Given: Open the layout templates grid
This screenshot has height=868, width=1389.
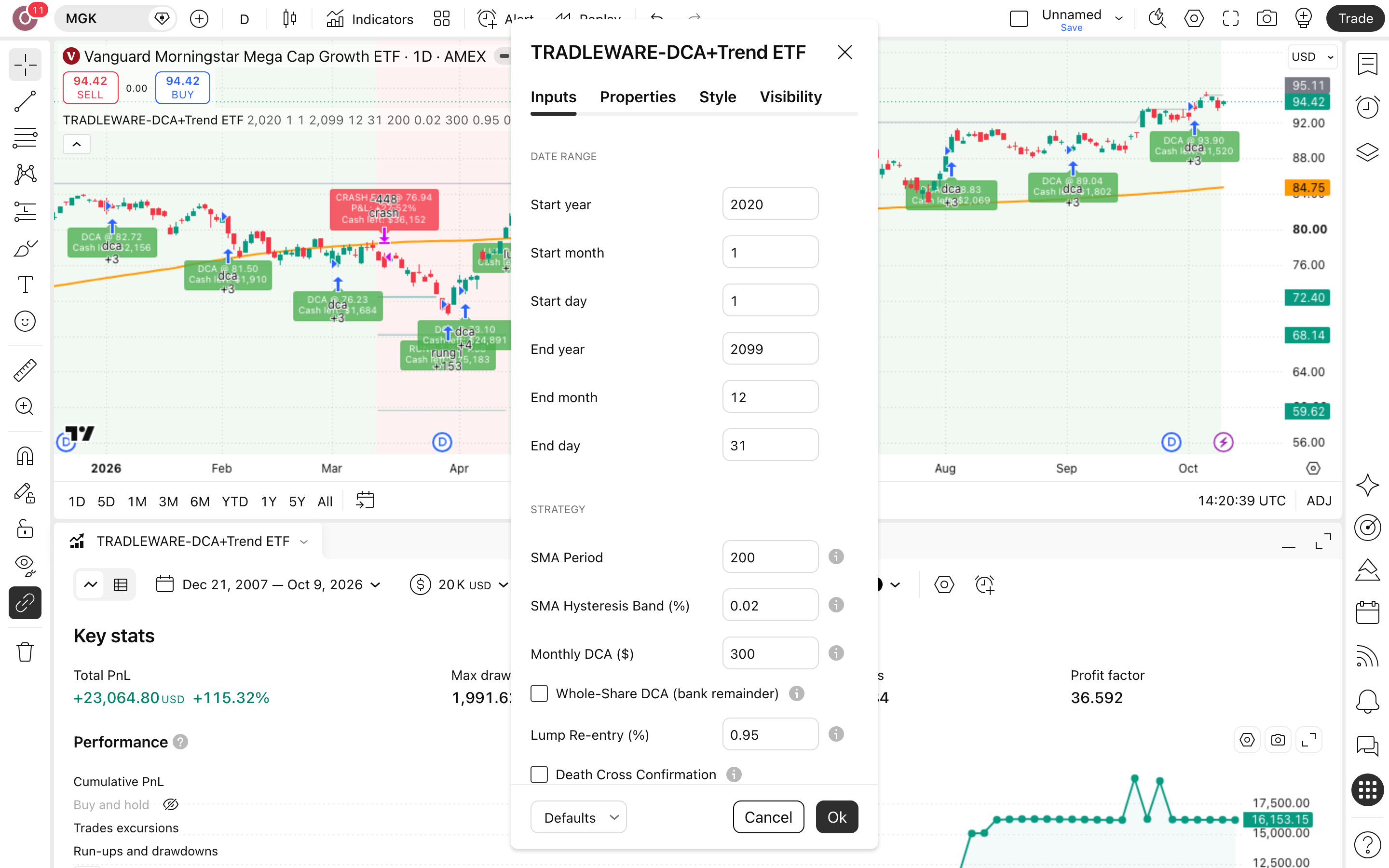Looking at the screenshot, I should pos(441,19).
